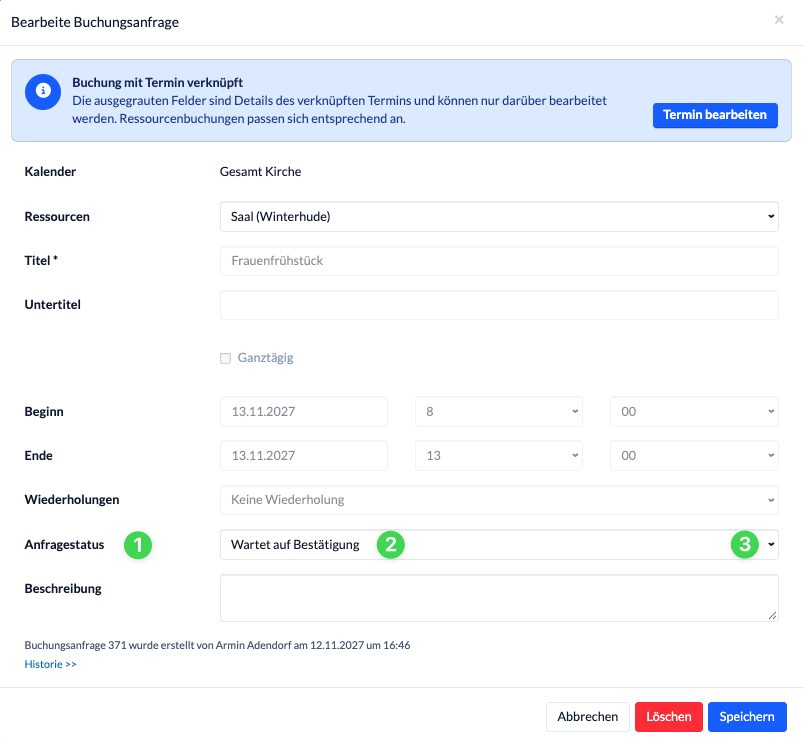Open the Ende hour dropdown showing 13
This screenshot has width=803, height=744.
pyautogui.click(x=499, y=456)
